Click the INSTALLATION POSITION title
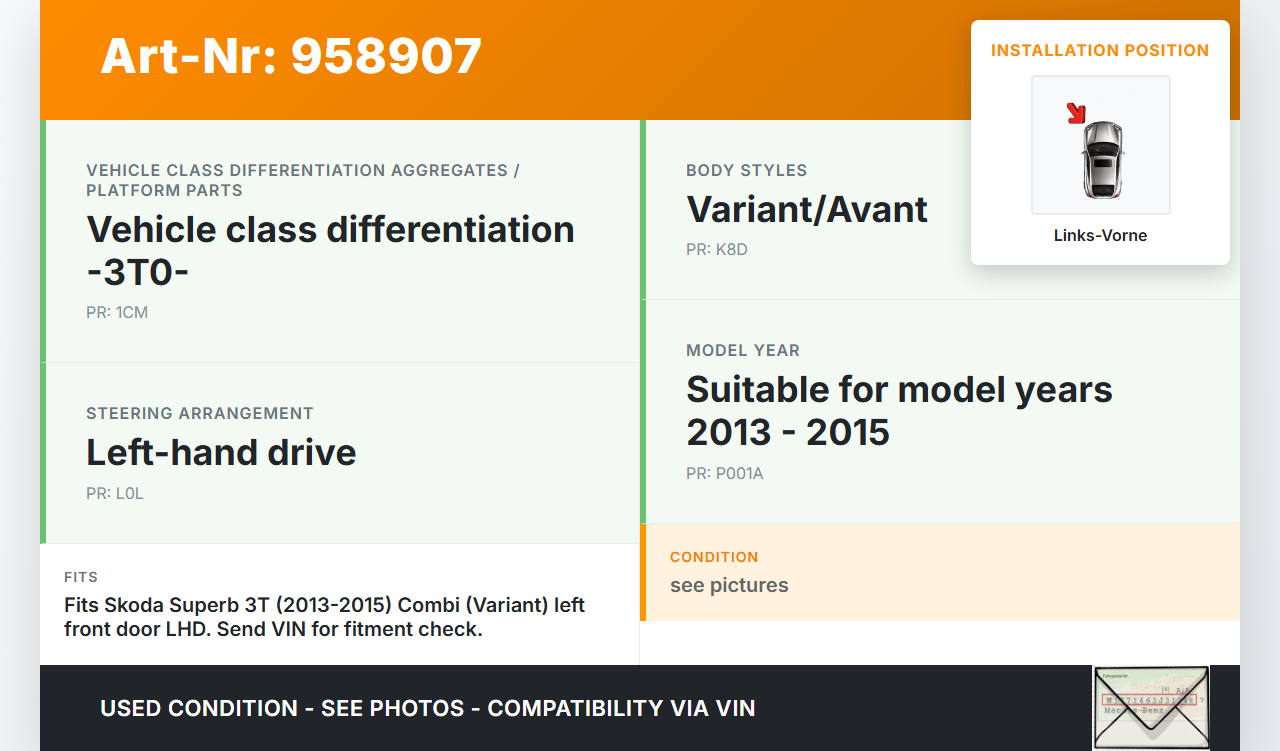 [1100, 50]
